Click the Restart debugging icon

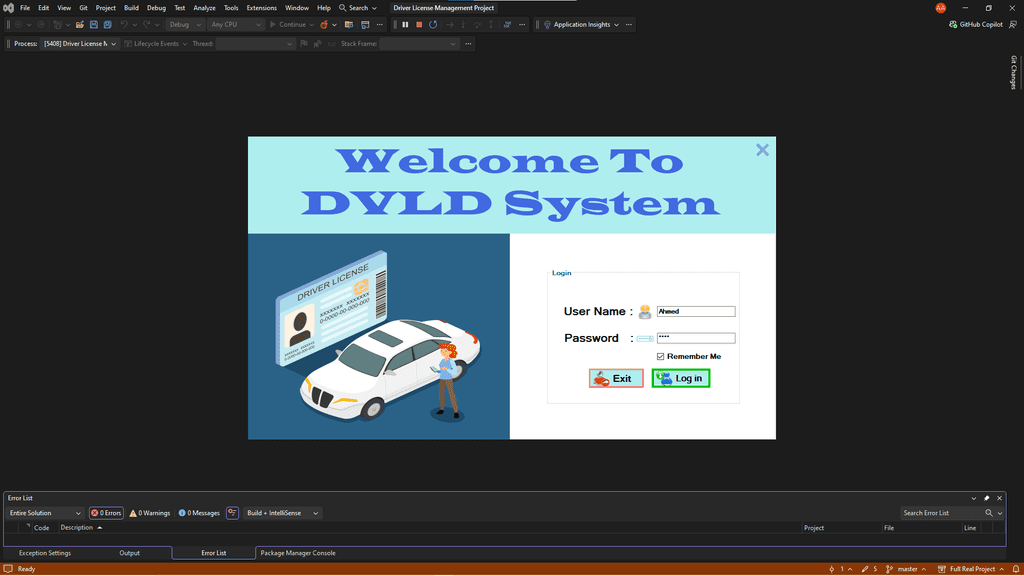(x=433, y=24)
